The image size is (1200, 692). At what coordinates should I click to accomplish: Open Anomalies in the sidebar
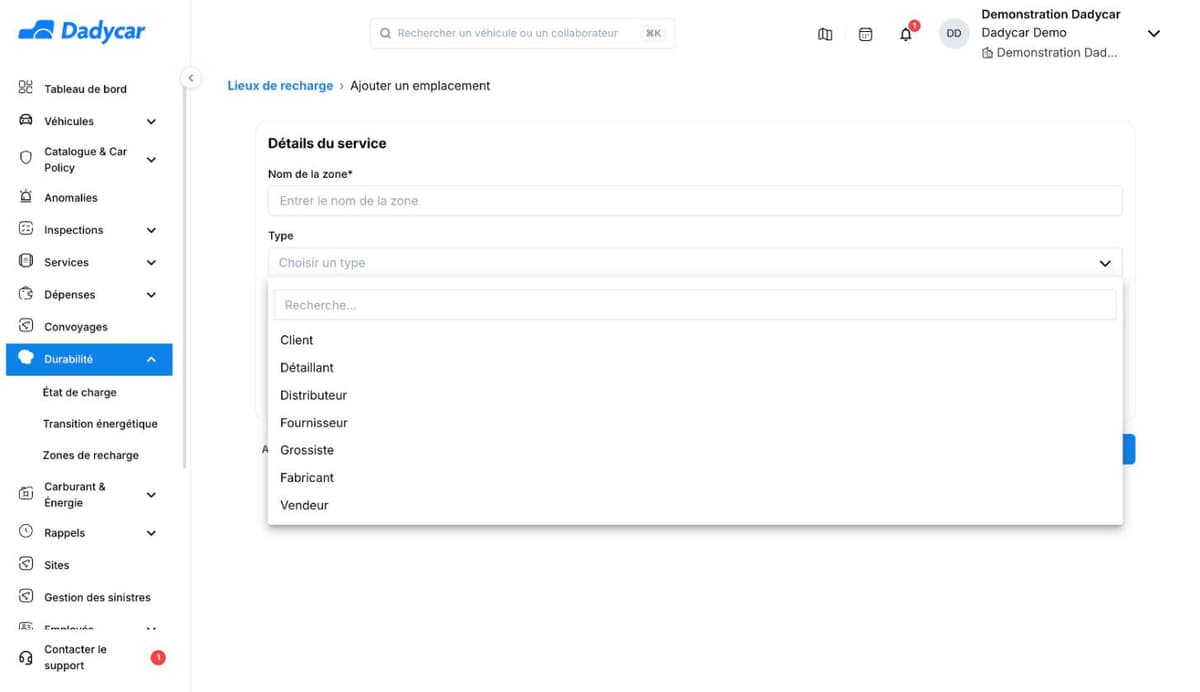point(71,198)
